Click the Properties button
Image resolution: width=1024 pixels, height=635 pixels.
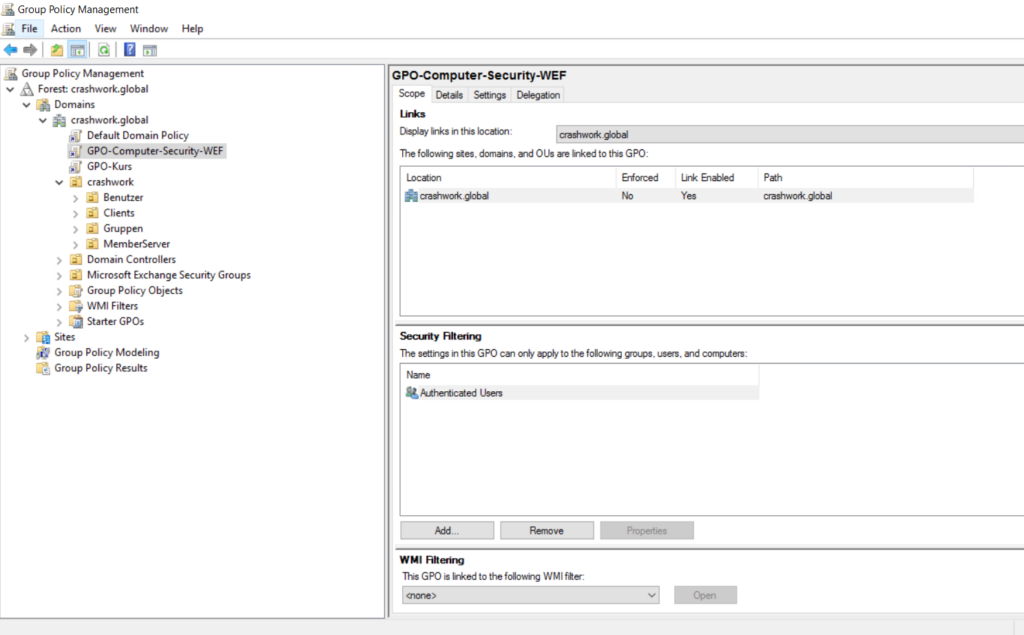[647, 530]
